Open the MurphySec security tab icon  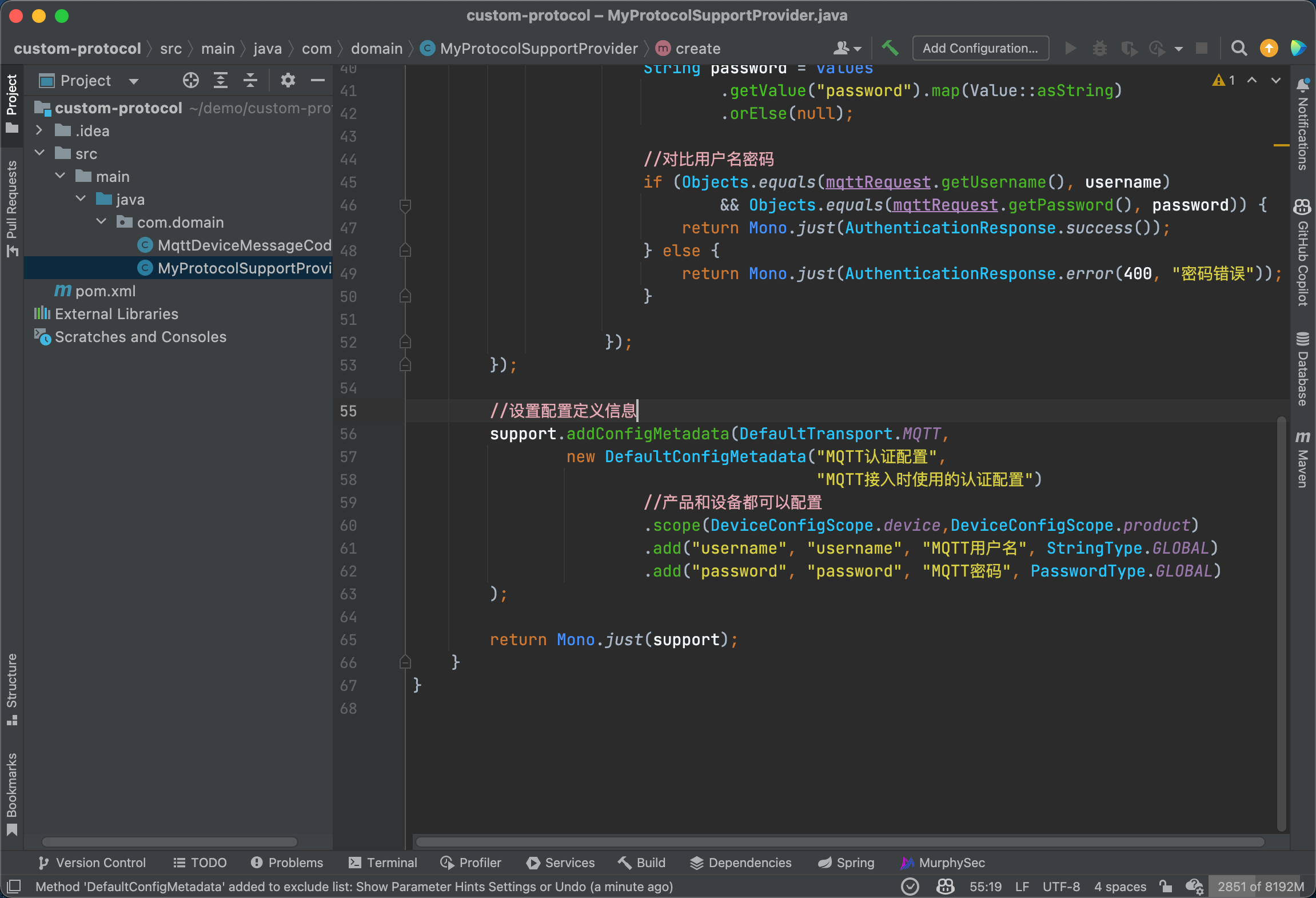click(x=904, y=862)
